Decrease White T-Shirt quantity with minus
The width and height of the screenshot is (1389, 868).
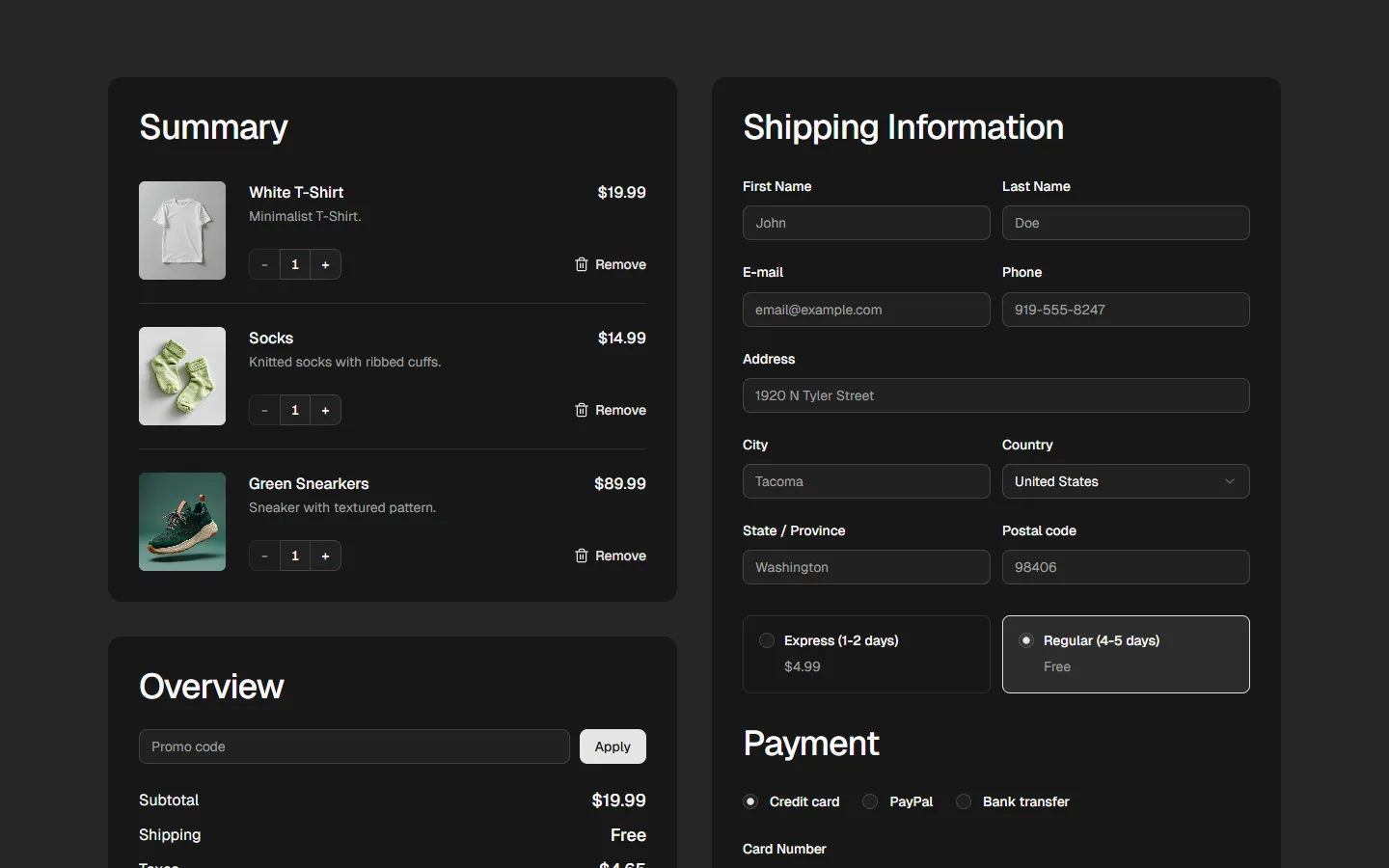click(264, 264)
